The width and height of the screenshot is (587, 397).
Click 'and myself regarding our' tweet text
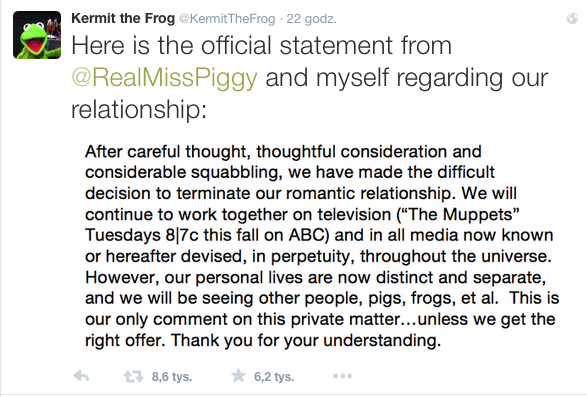407,78
